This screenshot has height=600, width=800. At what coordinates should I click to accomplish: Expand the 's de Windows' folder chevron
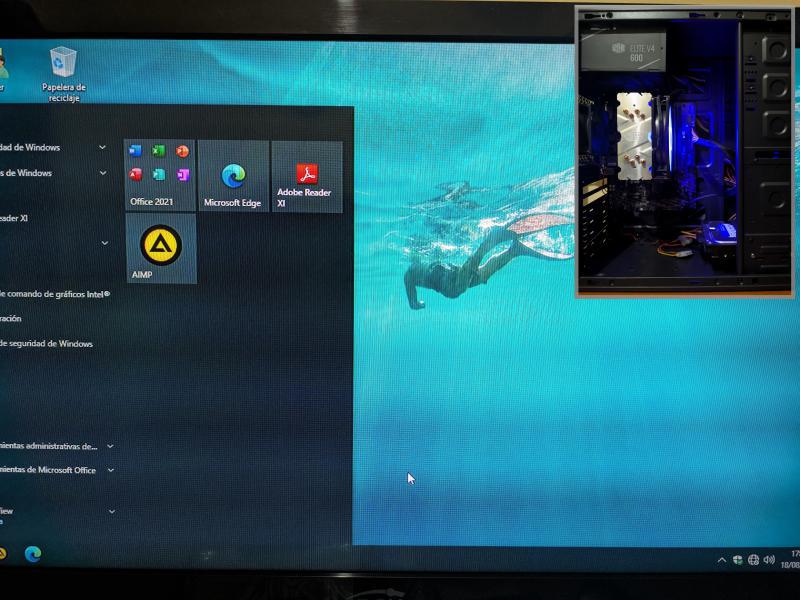pos(102,172)
